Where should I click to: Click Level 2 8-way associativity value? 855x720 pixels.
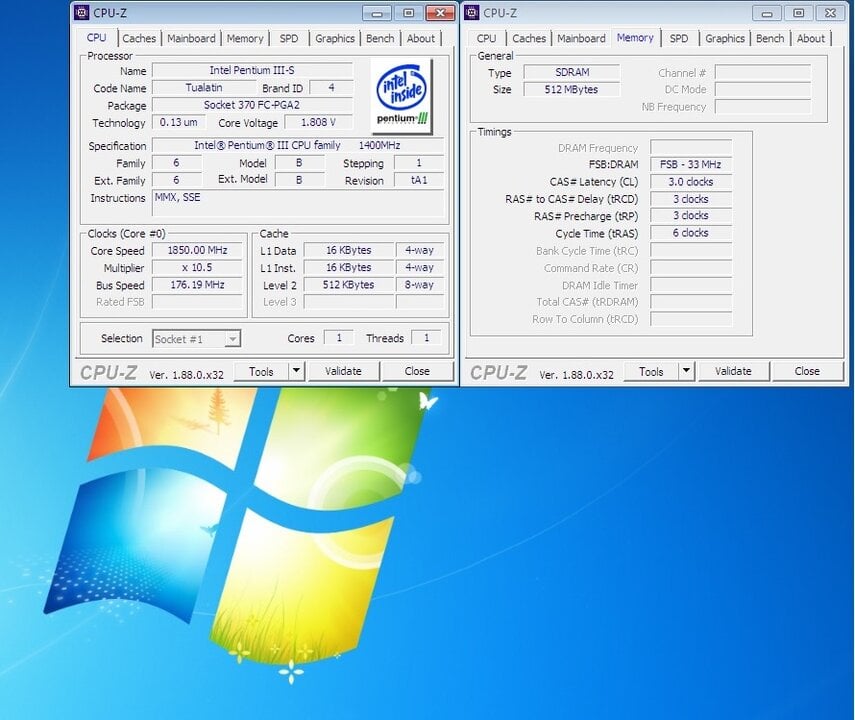(x=420, y=285)
